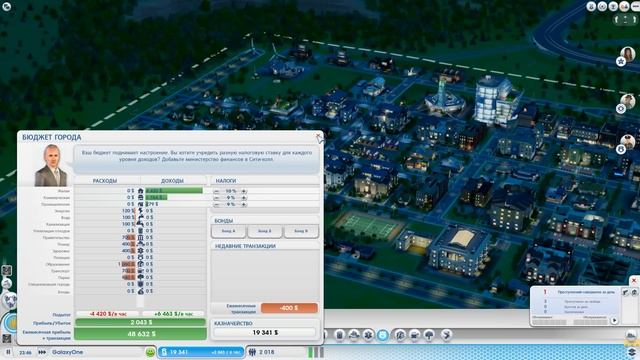The image size is (640, 360).
Task: Click the 19 341 $ Казначейство field
Action: (x=265, y=333)
